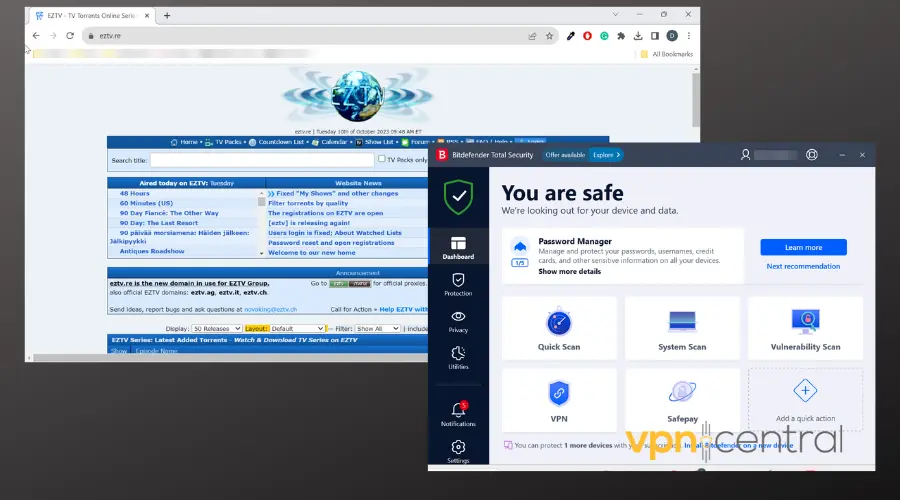Open Chrome profile avatar D

pos(672,36)
